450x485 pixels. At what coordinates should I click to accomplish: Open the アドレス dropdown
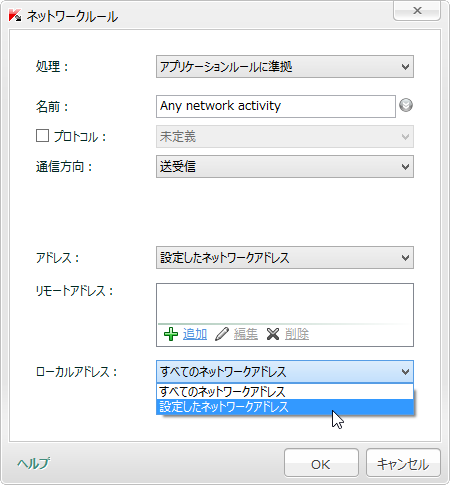pos(285,258)
